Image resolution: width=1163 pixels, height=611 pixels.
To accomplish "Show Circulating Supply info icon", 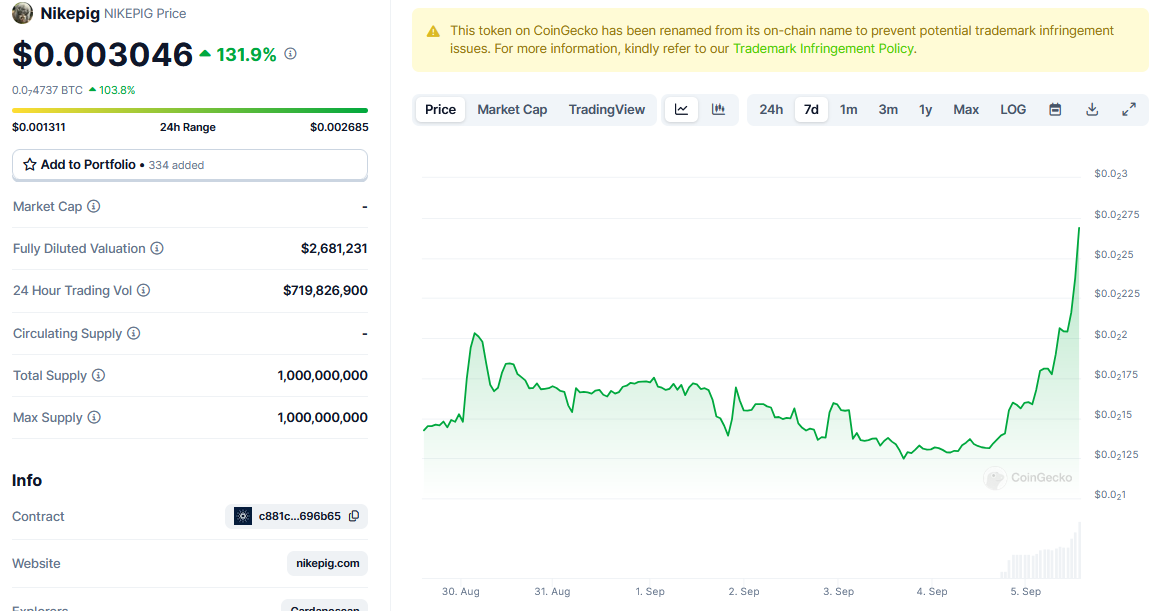I will point(134,333).
